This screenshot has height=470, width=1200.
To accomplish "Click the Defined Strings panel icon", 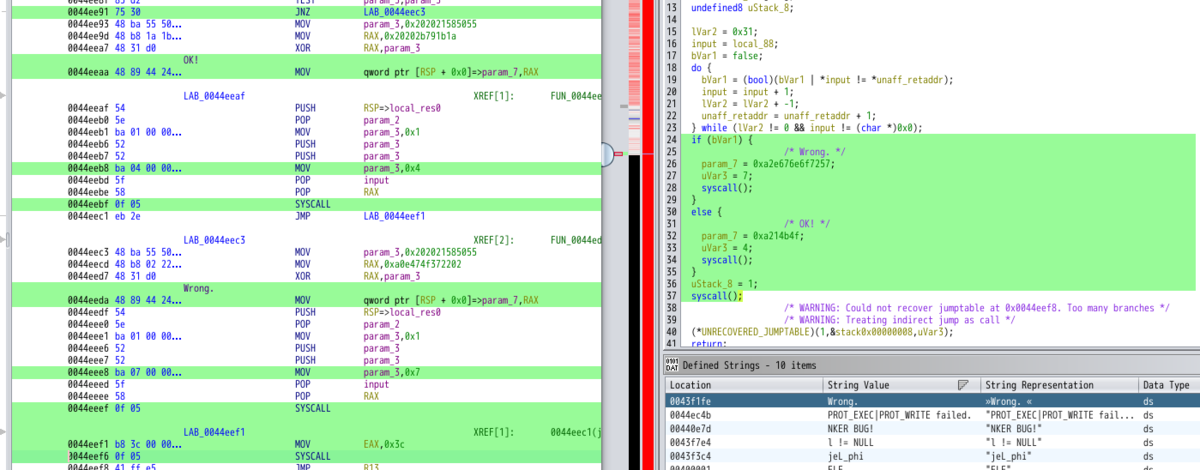I will (672, 364).
